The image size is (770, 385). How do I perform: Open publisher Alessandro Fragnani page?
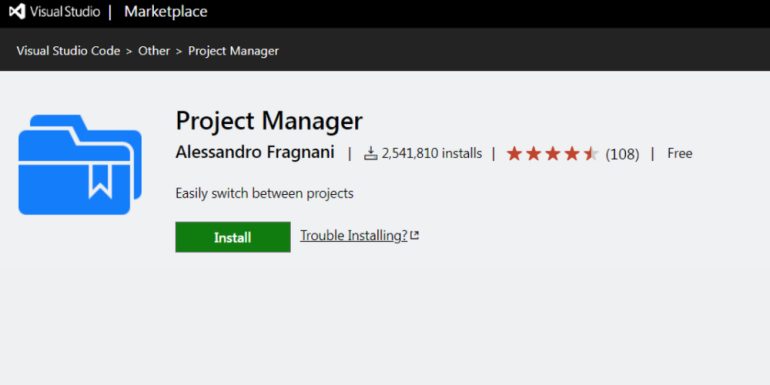pyautogui.click(x=255, y=153)
